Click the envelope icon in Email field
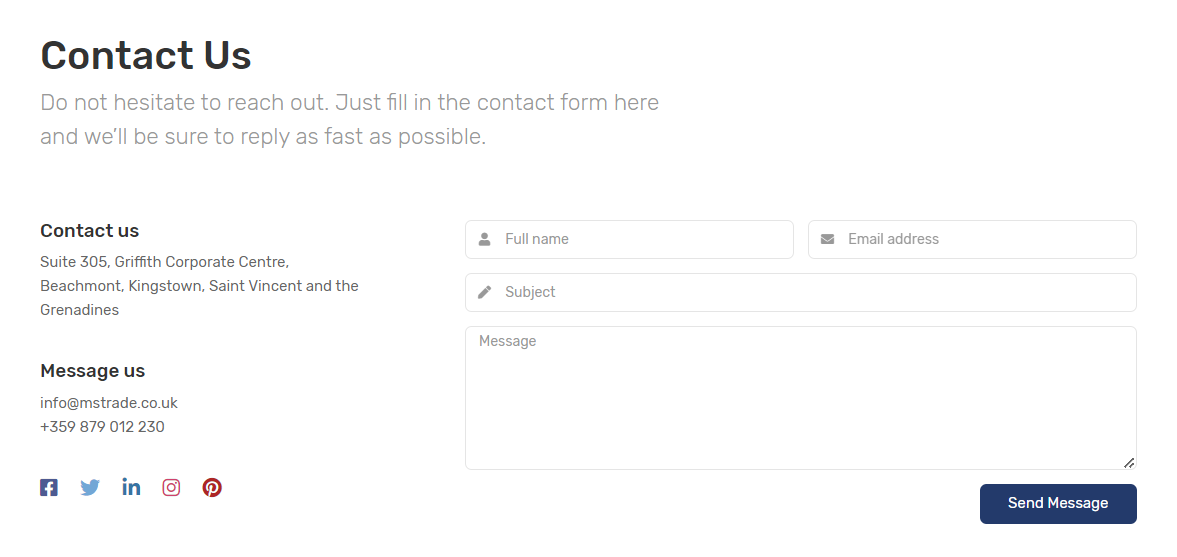Screen dimensions: 1177x557 [827, 240]
